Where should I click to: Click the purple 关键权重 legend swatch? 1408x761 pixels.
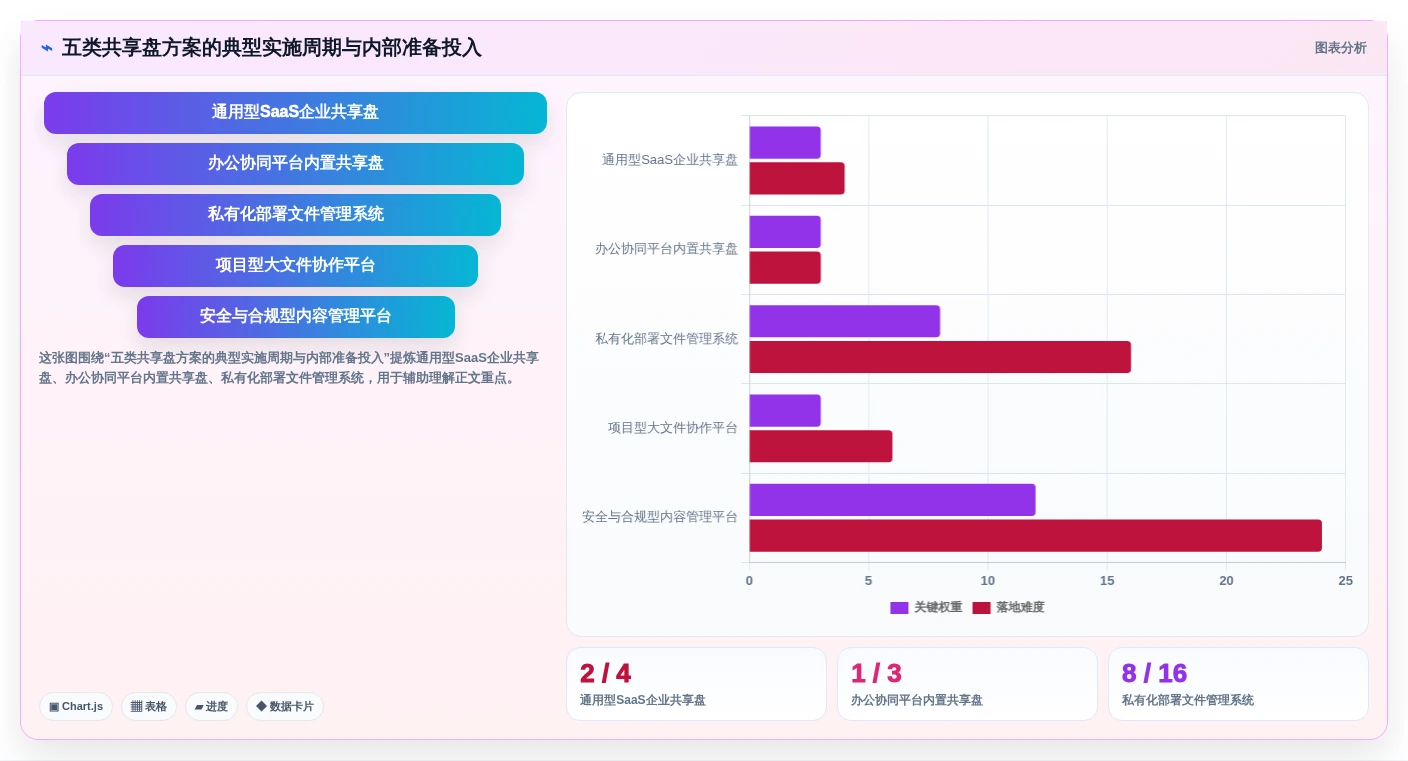click(899, 607)
